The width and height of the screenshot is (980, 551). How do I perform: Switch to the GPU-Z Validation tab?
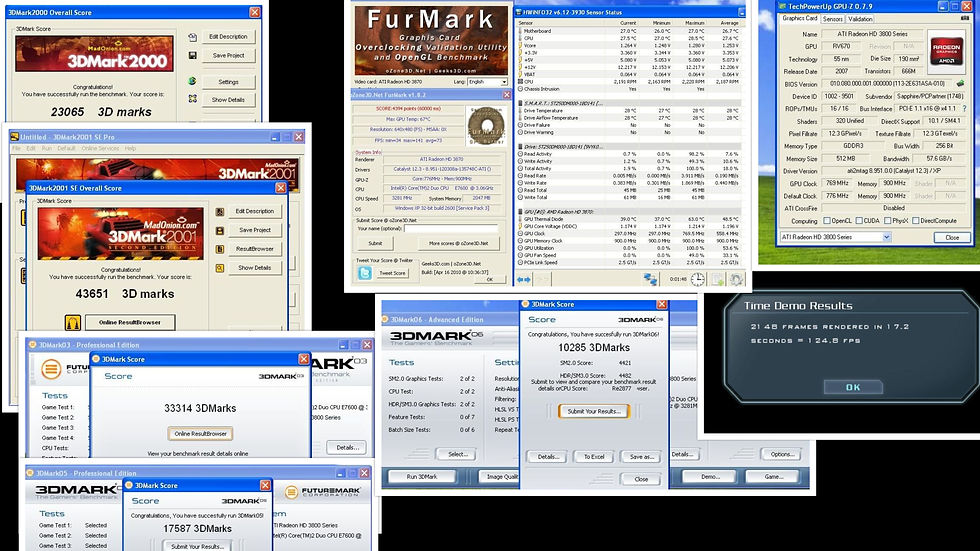coord(860,19)
